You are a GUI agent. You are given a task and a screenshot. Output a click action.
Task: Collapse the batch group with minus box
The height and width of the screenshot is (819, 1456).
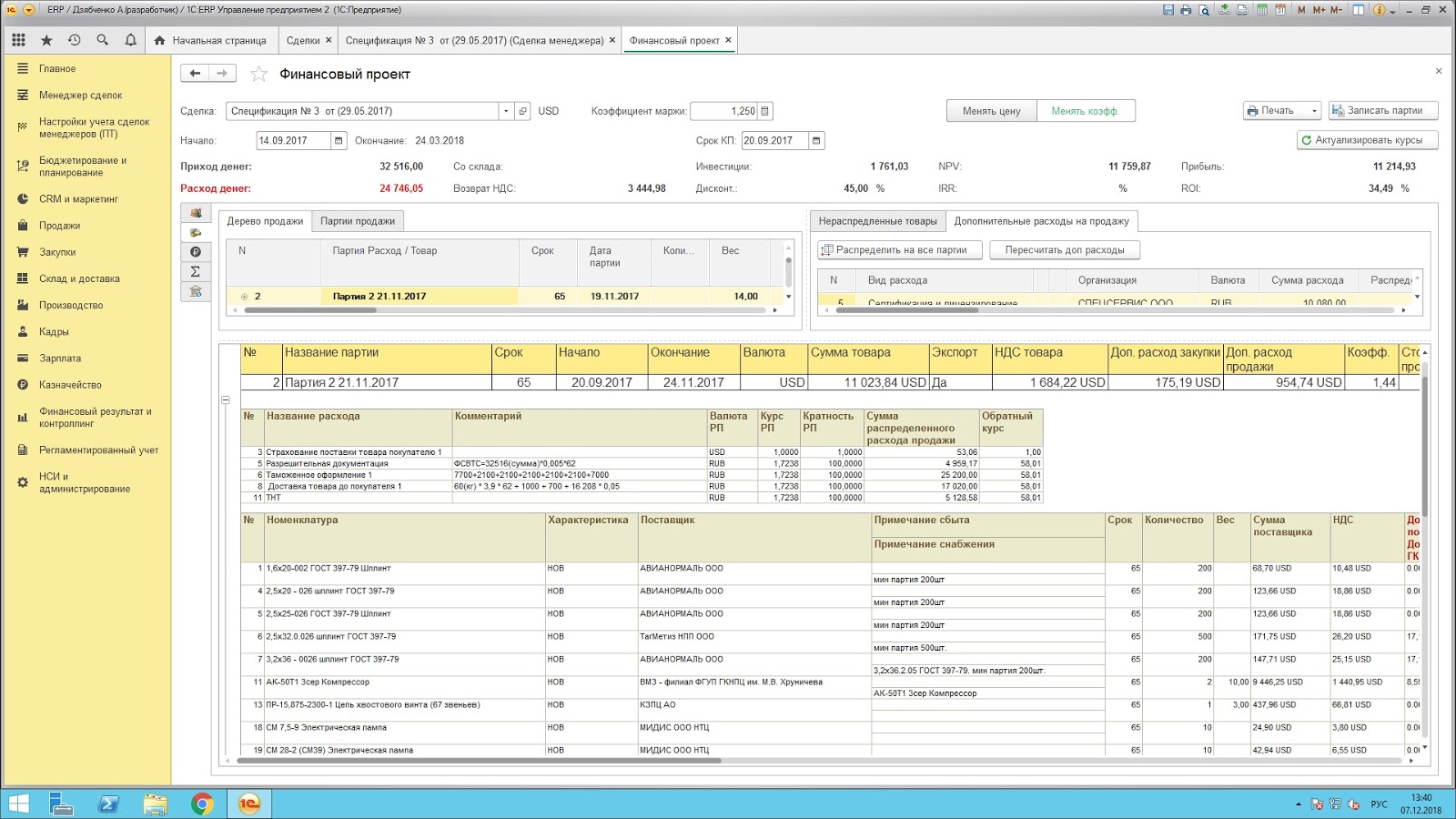click(226, 399)
